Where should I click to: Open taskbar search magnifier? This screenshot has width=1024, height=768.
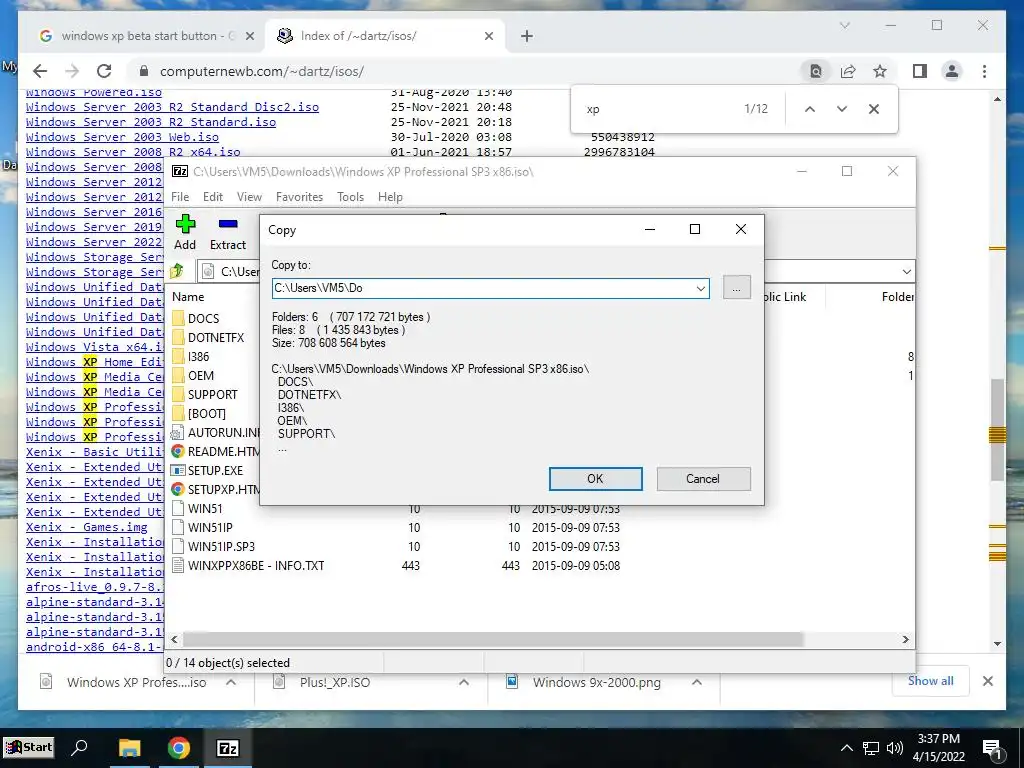click(79, 748)
